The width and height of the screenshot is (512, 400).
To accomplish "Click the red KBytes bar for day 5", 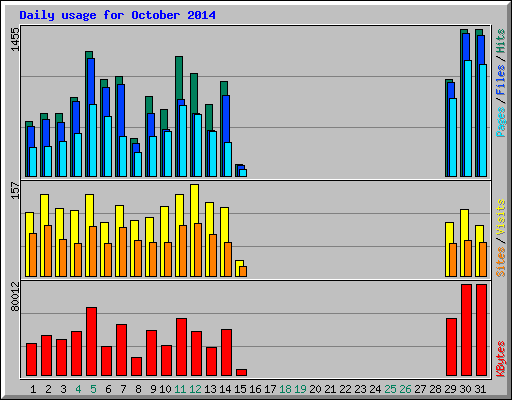I will pyautogui.click(x=92, y=342).
